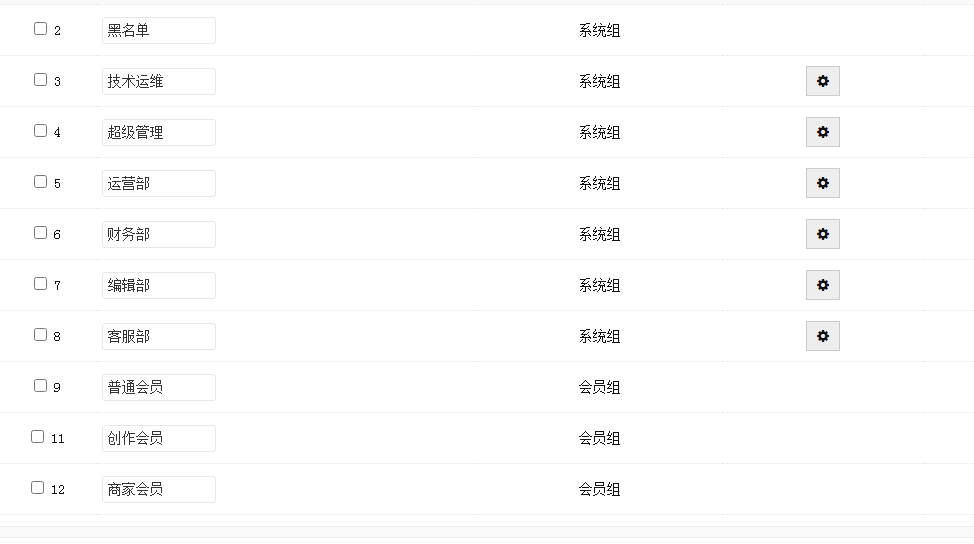
Task: Tick the checkbox for row 2 黑名单
Action: pos(41,29)
